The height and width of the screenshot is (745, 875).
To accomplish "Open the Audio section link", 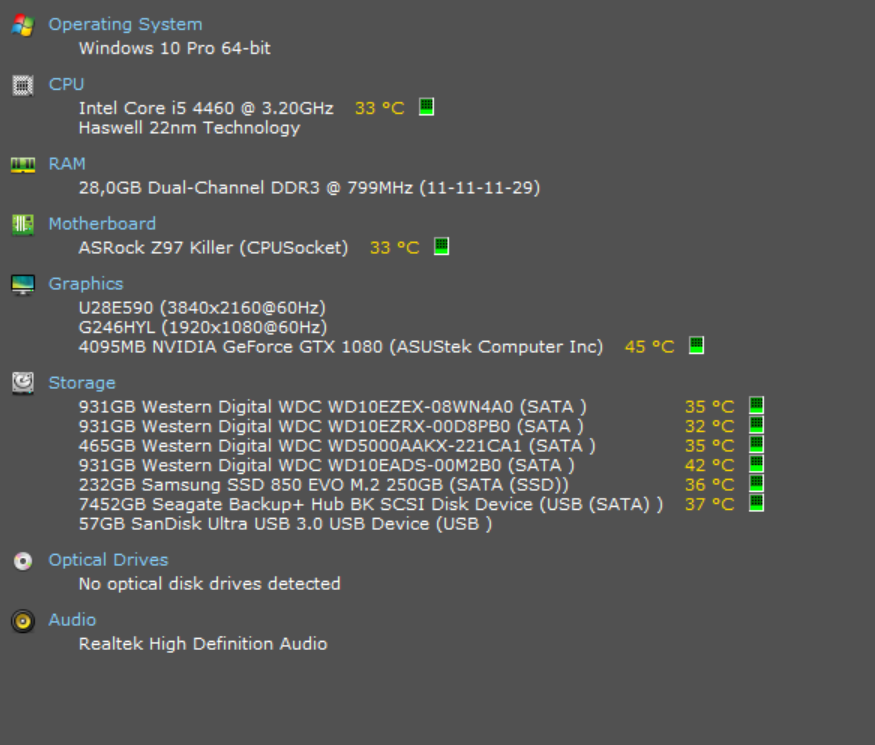I will [x=73, y=620].
